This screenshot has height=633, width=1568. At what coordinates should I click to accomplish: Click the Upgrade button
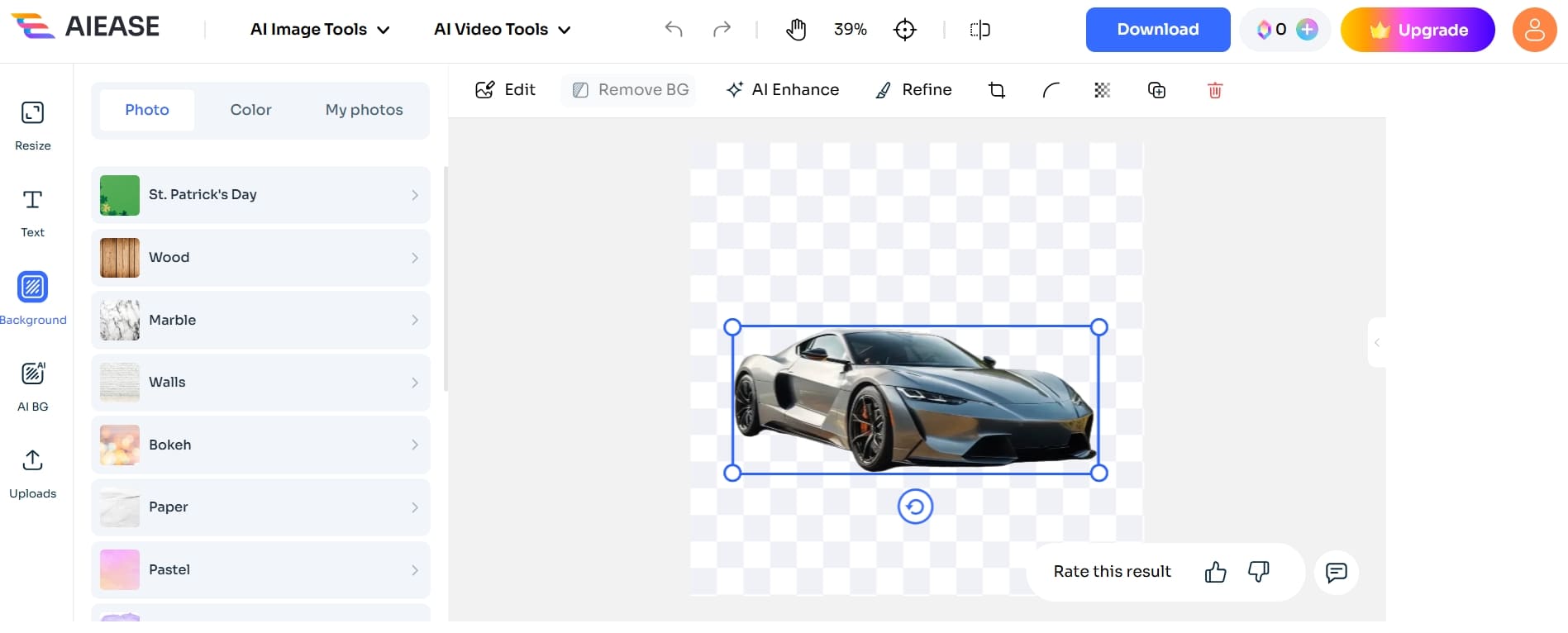1418,30
